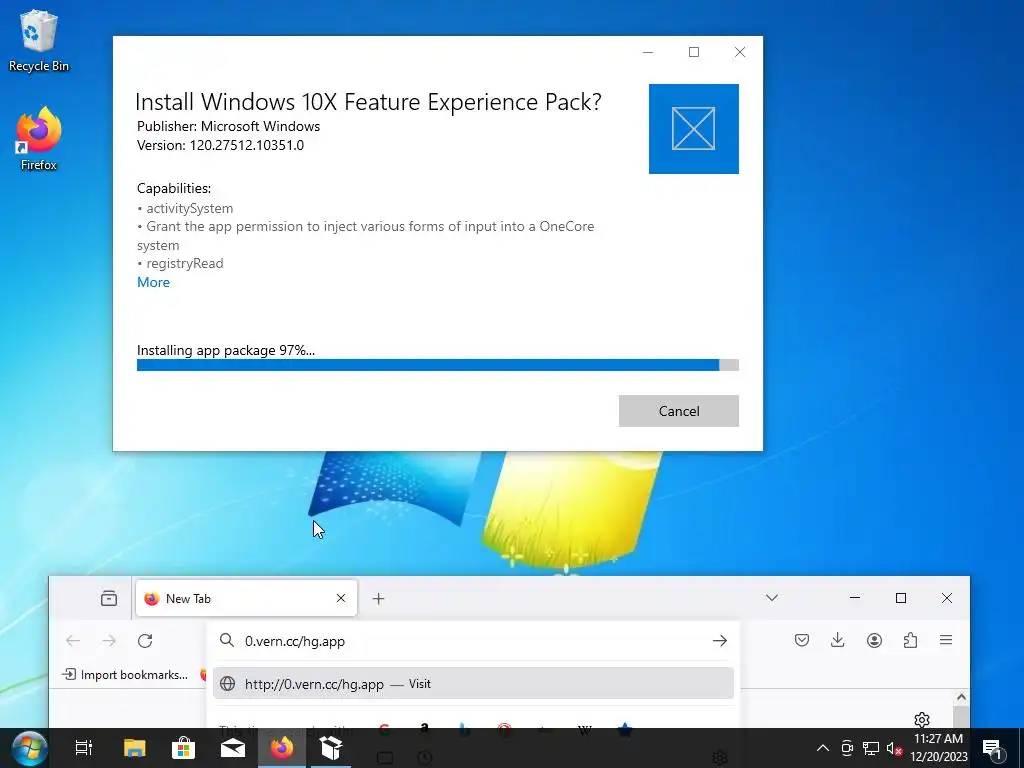The height and width of the screenshot is (768, 1024).
Task: Switch to App Installer on taskbar
Action: (x=331, y=748)
